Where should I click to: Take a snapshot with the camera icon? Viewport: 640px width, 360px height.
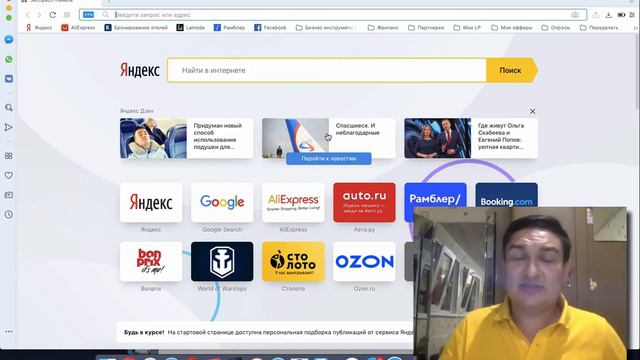(x=575, y=15)
